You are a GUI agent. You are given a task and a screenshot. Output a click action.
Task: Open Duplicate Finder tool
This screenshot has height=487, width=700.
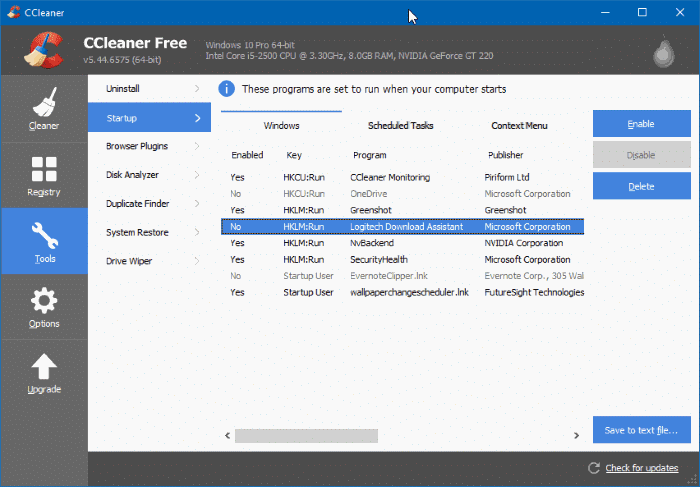pos(149,204)
